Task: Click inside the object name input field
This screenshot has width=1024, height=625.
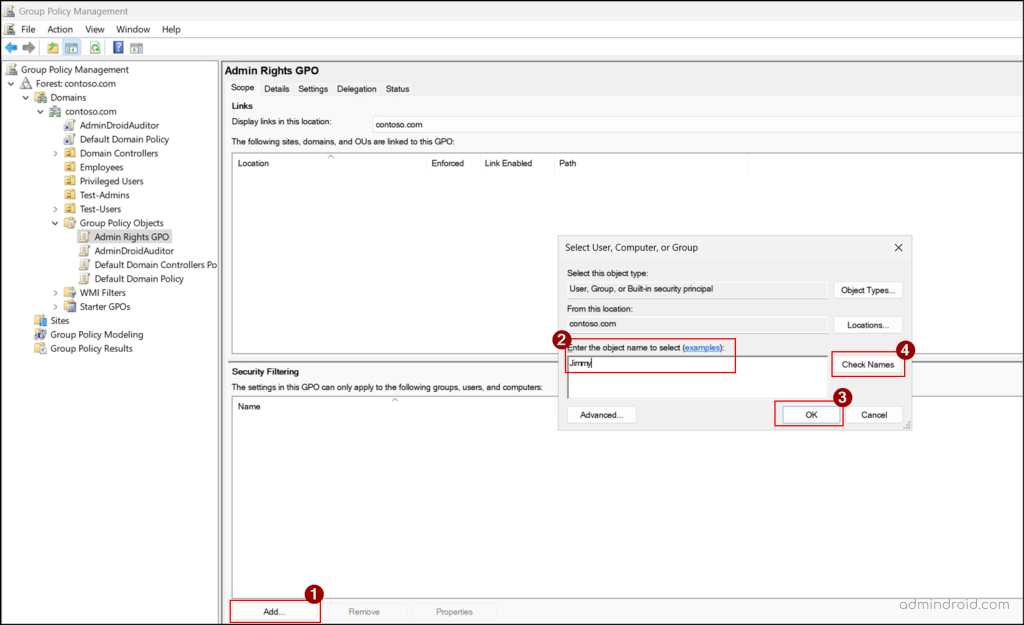Action: (x=650, y=362)
